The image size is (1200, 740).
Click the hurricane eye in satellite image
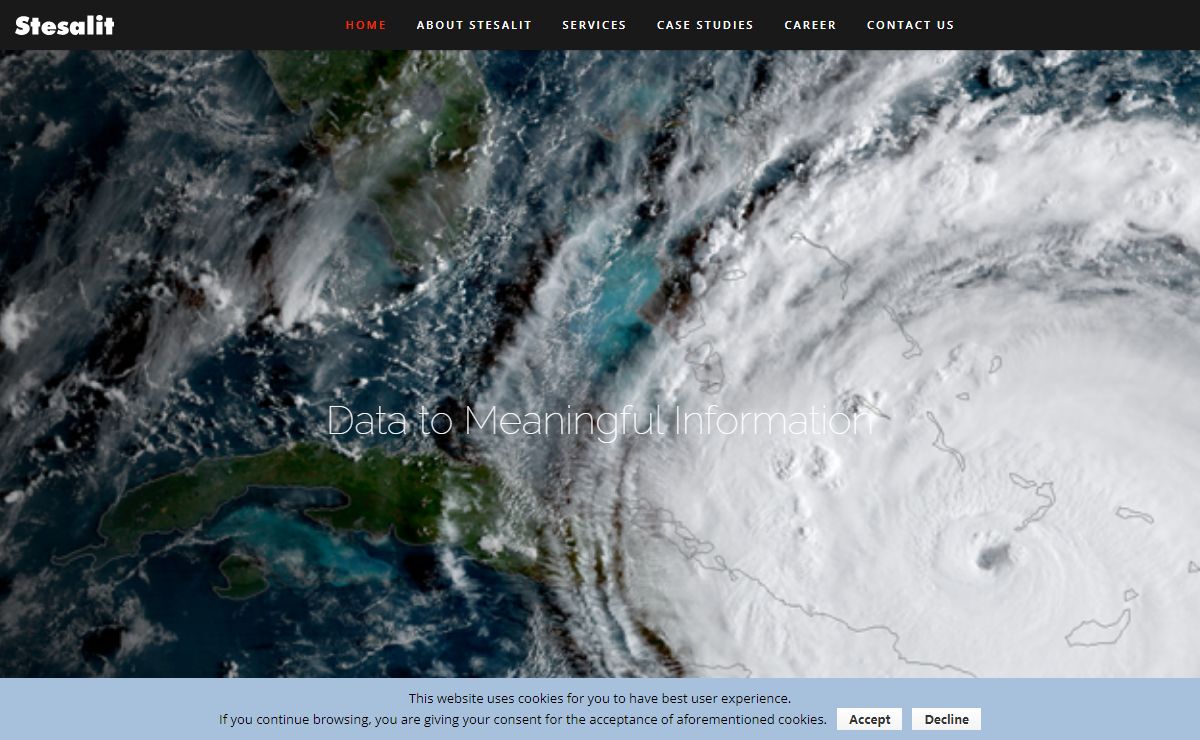(991, 553)
